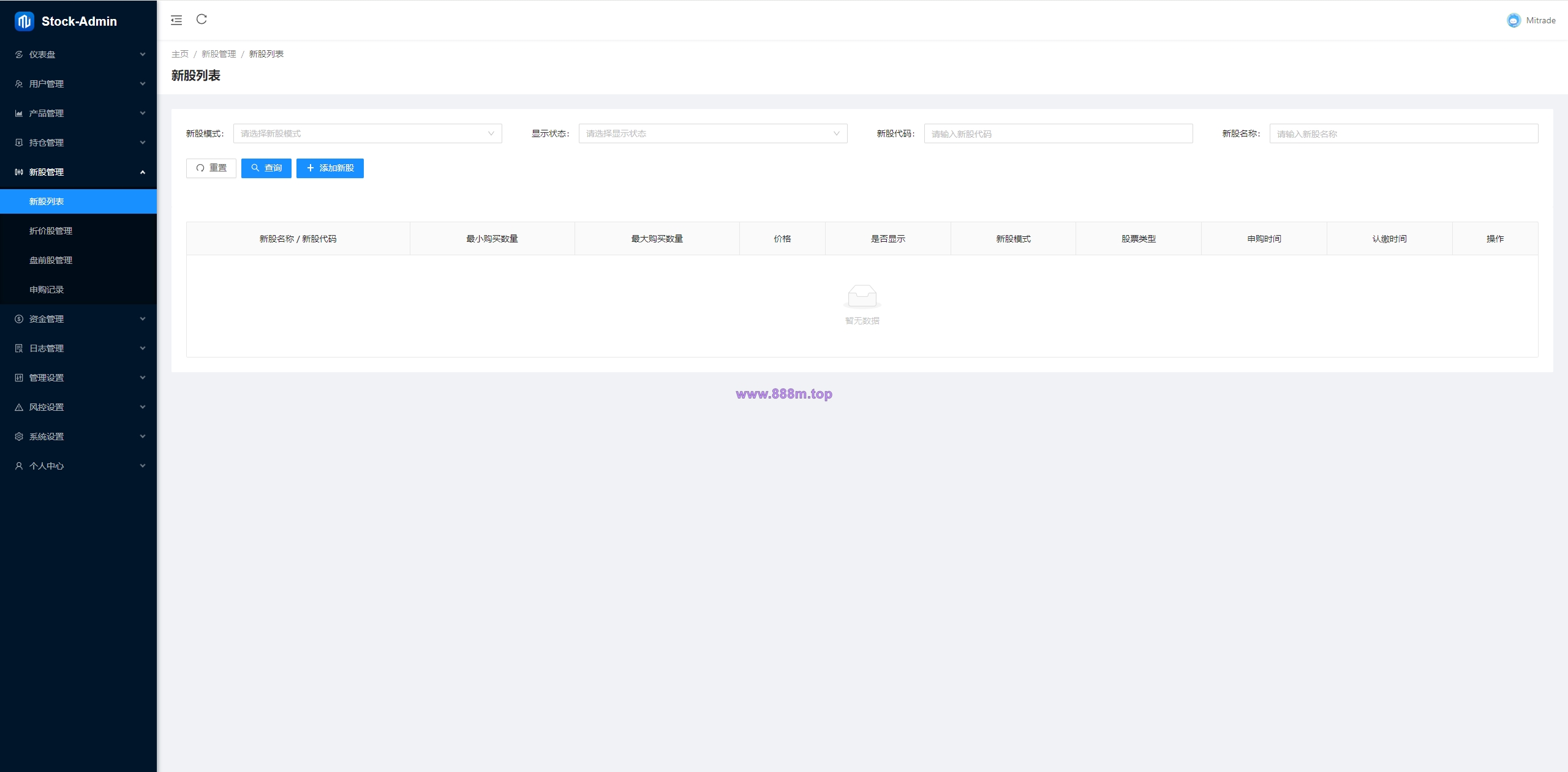Open the 资金管理 menu label

pyautogui.click(x=47, y=319)
